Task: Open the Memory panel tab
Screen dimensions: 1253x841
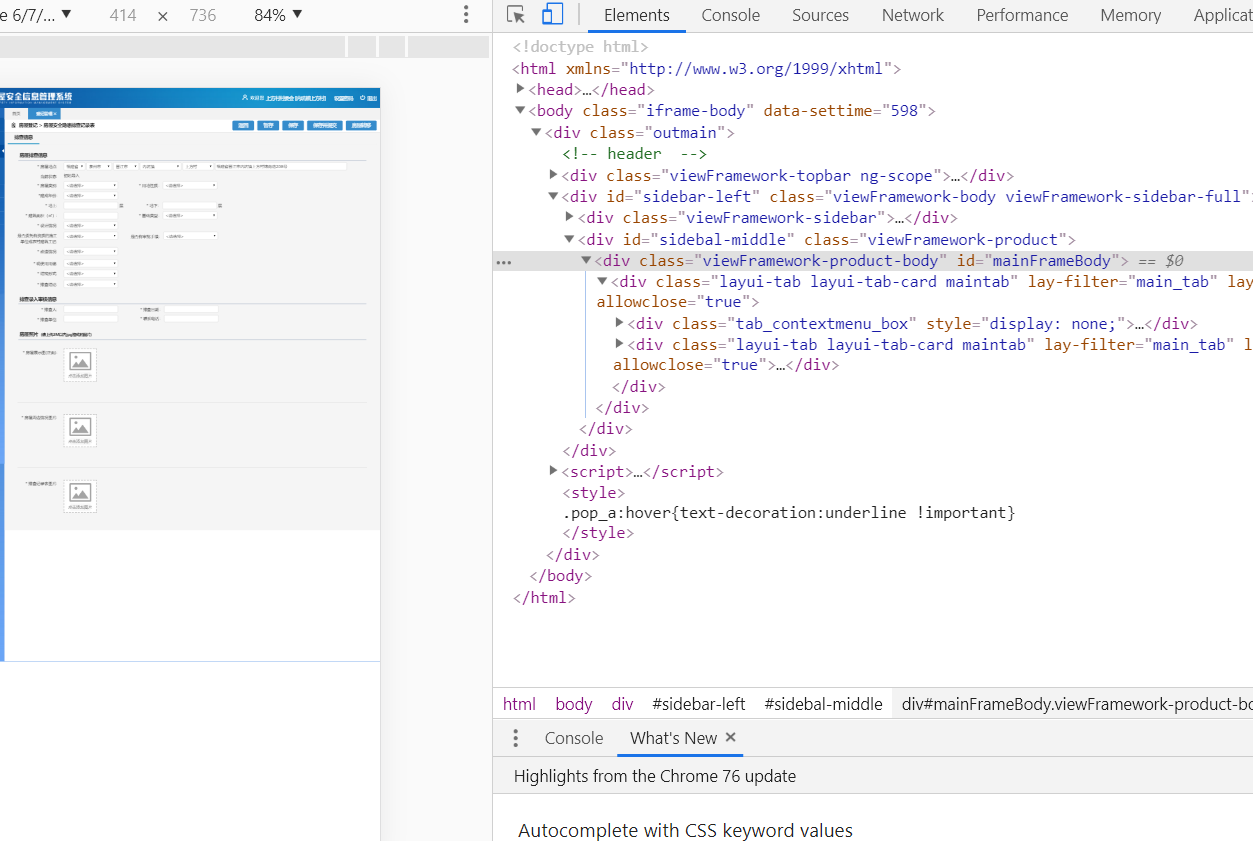Action: click(1130, 15)
